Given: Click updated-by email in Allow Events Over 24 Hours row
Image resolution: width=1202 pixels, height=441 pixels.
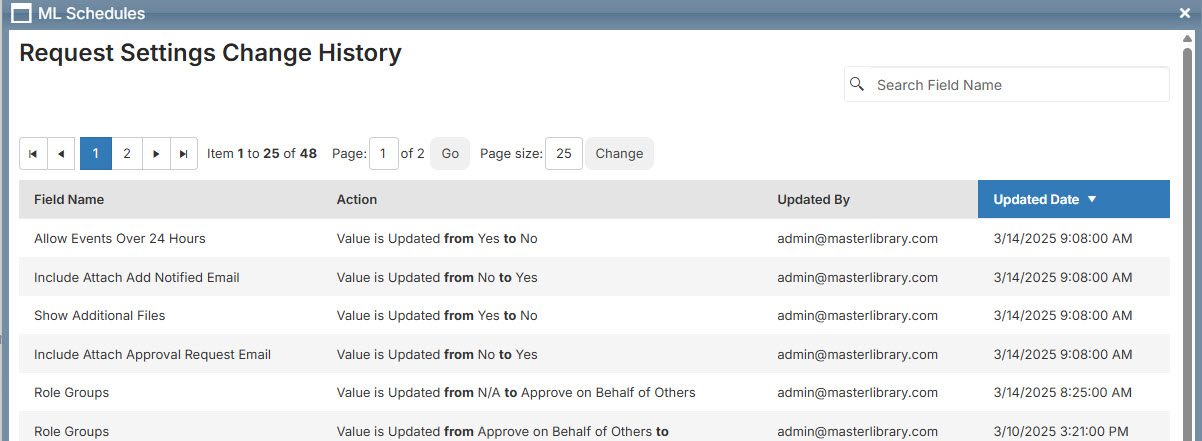Looking at the screenshot, I should coord(857,238).
